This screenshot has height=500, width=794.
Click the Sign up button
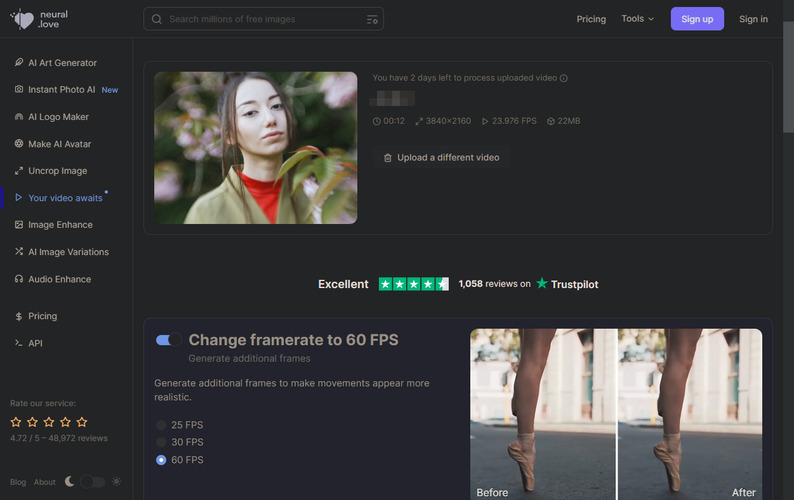point(697,19)
